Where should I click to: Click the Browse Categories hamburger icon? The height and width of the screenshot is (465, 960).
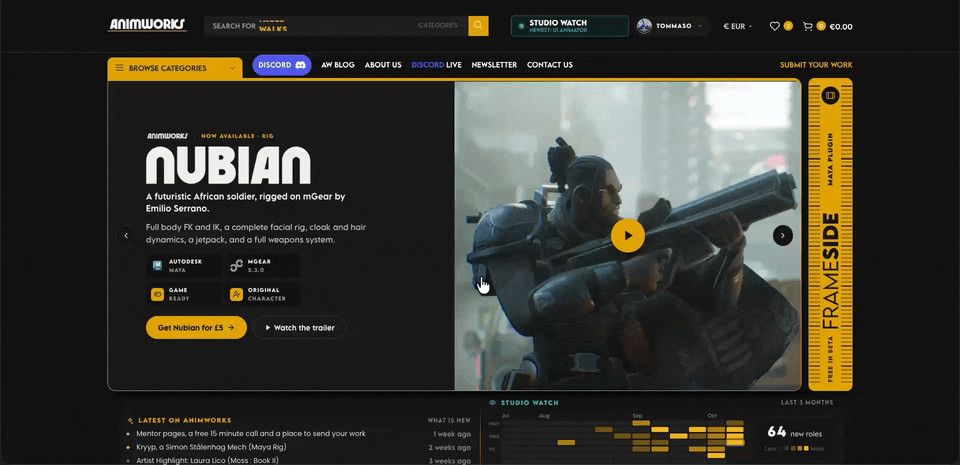(119, 68)
